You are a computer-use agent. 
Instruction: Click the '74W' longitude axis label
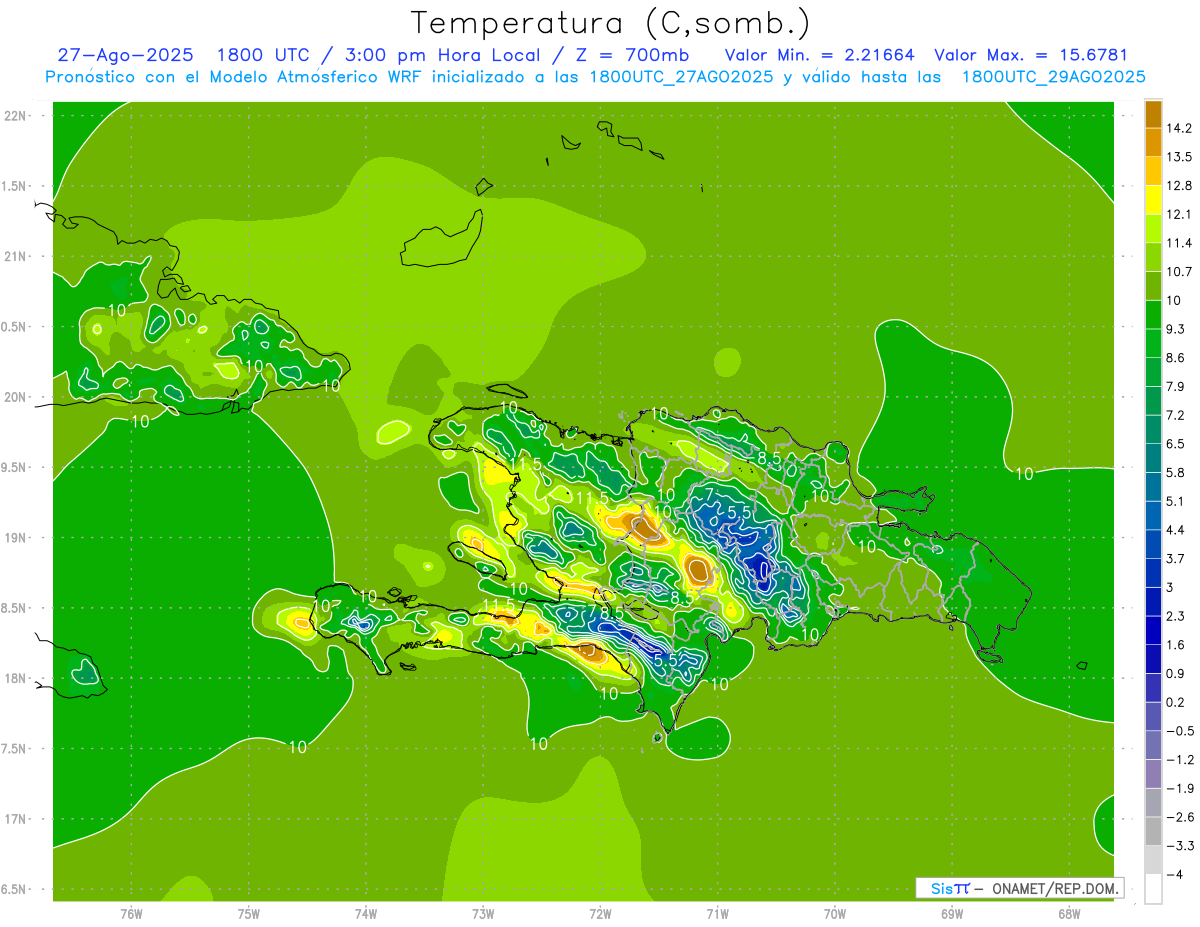point(366,914)
